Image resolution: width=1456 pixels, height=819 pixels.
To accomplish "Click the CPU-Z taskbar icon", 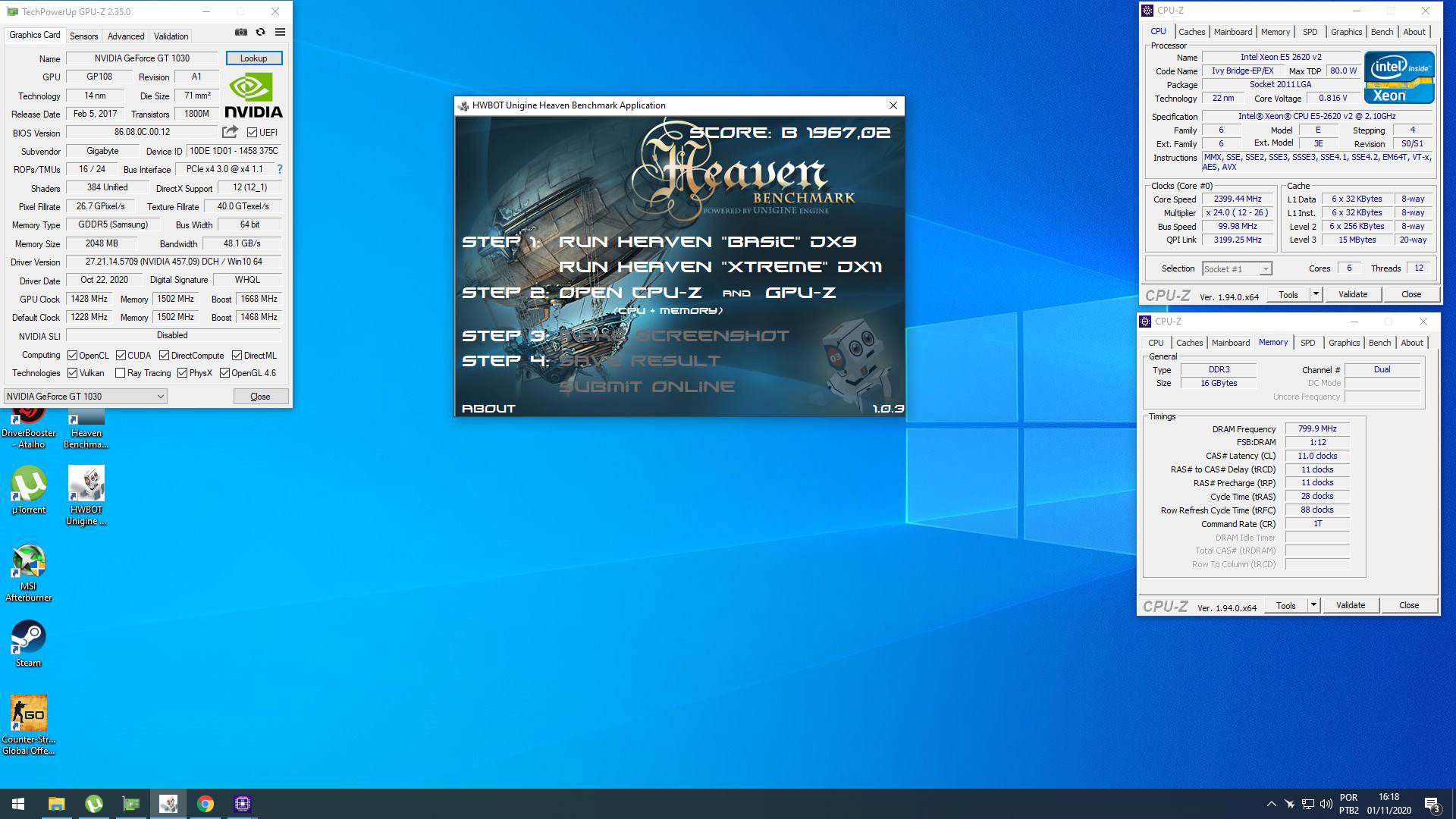I will [243, 804].
